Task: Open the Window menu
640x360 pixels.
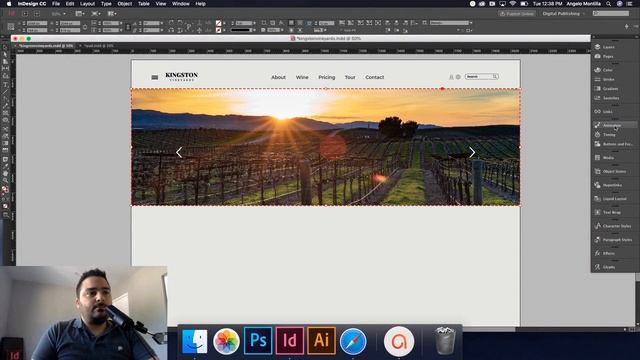Action: 180,4
